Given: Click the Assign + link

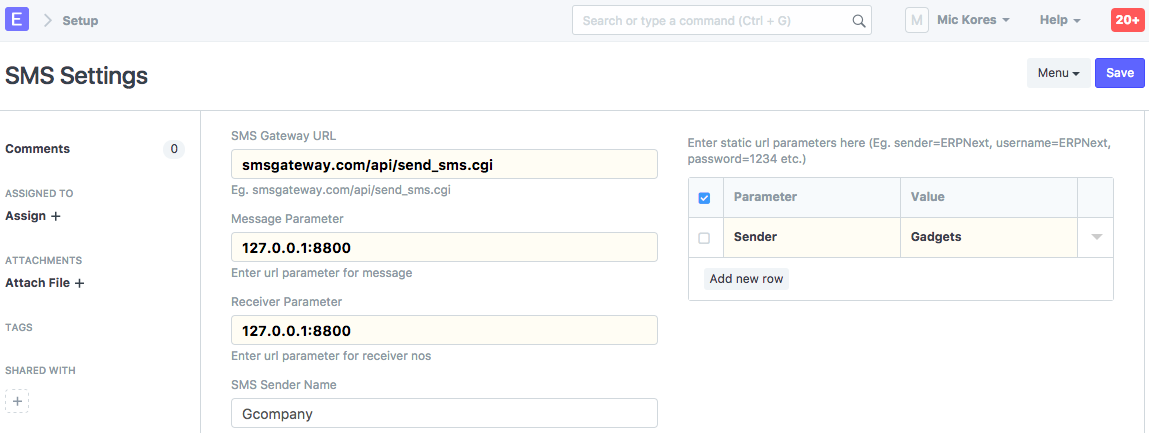Looking at the screenshot, I should point(33,215).
